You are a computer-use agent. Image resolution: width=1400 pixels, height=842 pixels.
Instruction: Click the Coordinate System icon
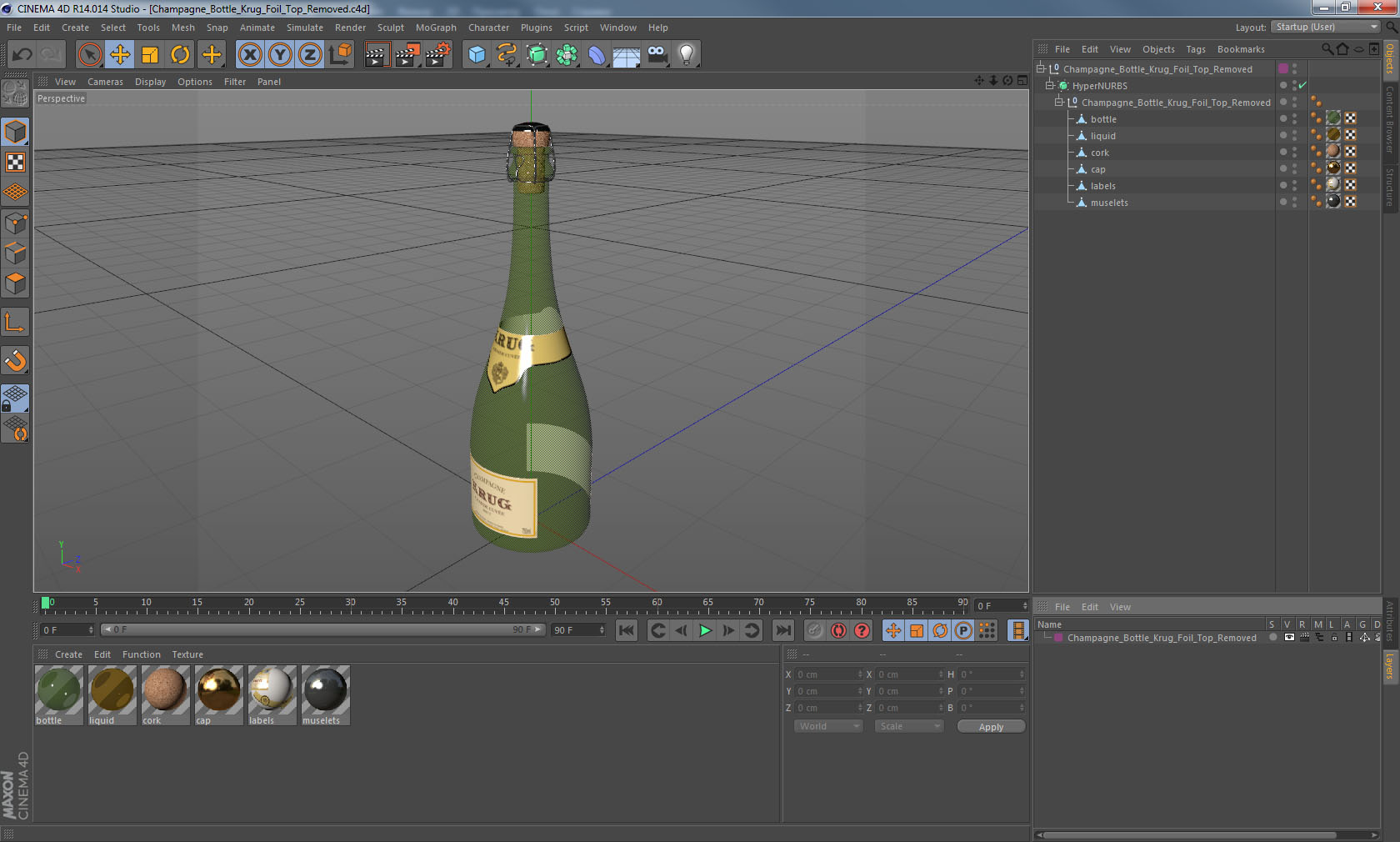[340, 55]
